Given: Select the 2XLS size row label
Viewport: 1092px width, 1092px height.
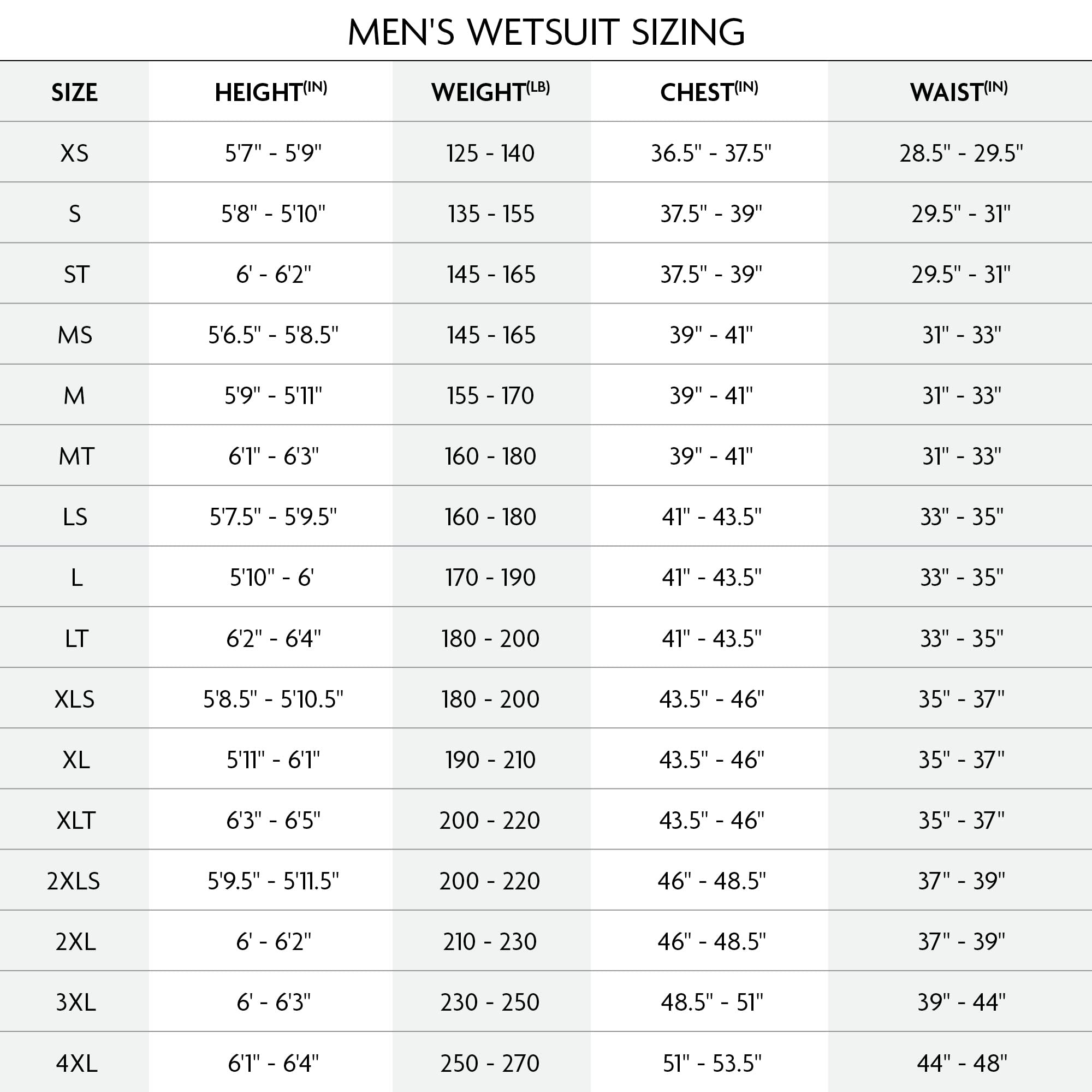Looking at the screenshot, I should pos(74,881).
